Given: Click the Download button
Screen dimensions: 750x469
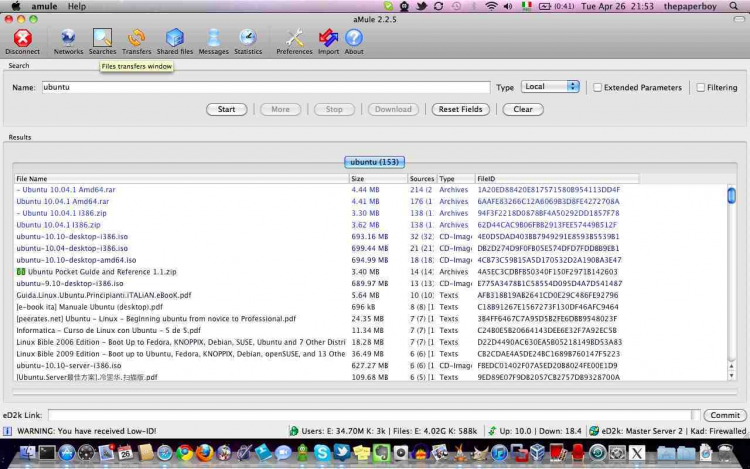Looking at the screenshot, I should tap(393, 109).
